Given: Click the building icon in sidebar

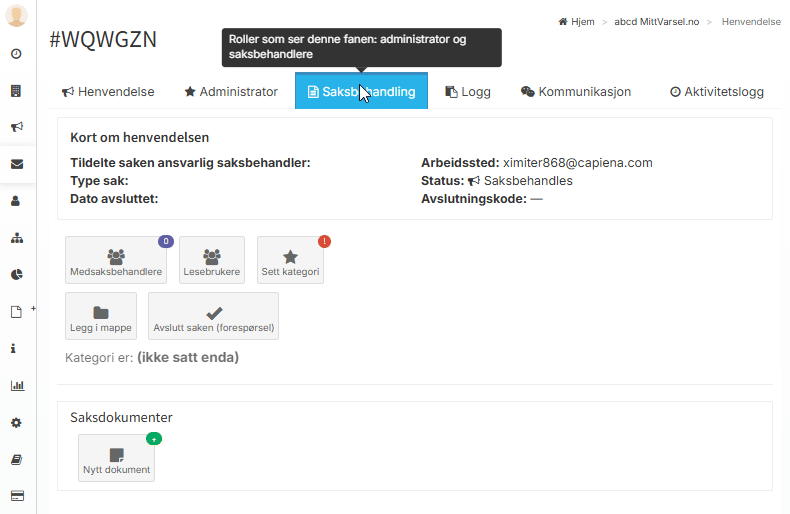Looking at the screenshot, I should point(16,91).
